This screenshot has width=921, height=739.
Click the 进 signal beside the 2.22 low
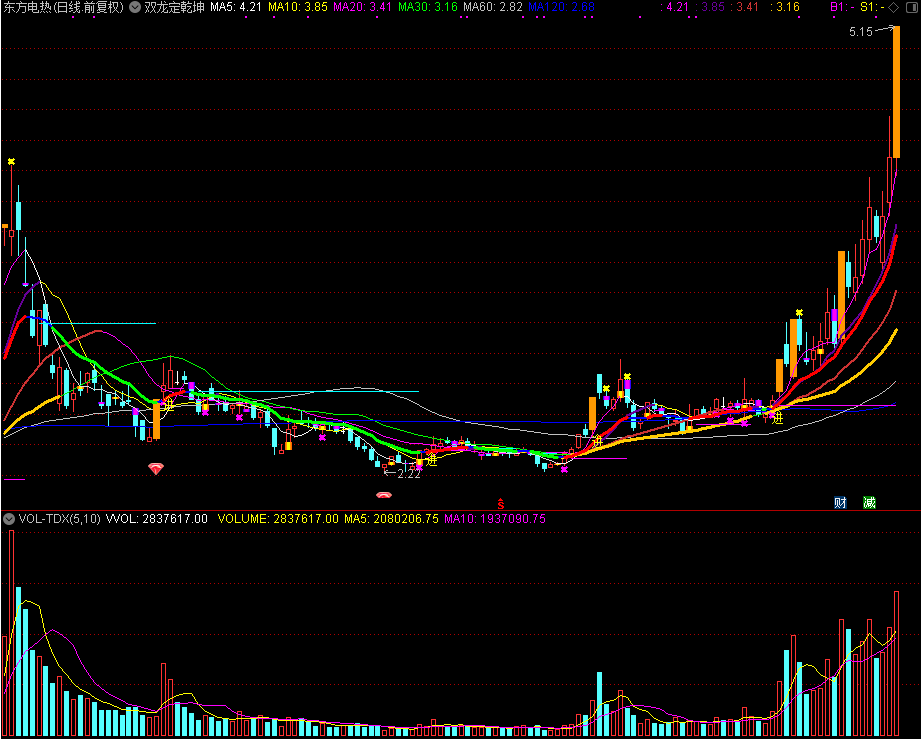(x=432, y=460)
